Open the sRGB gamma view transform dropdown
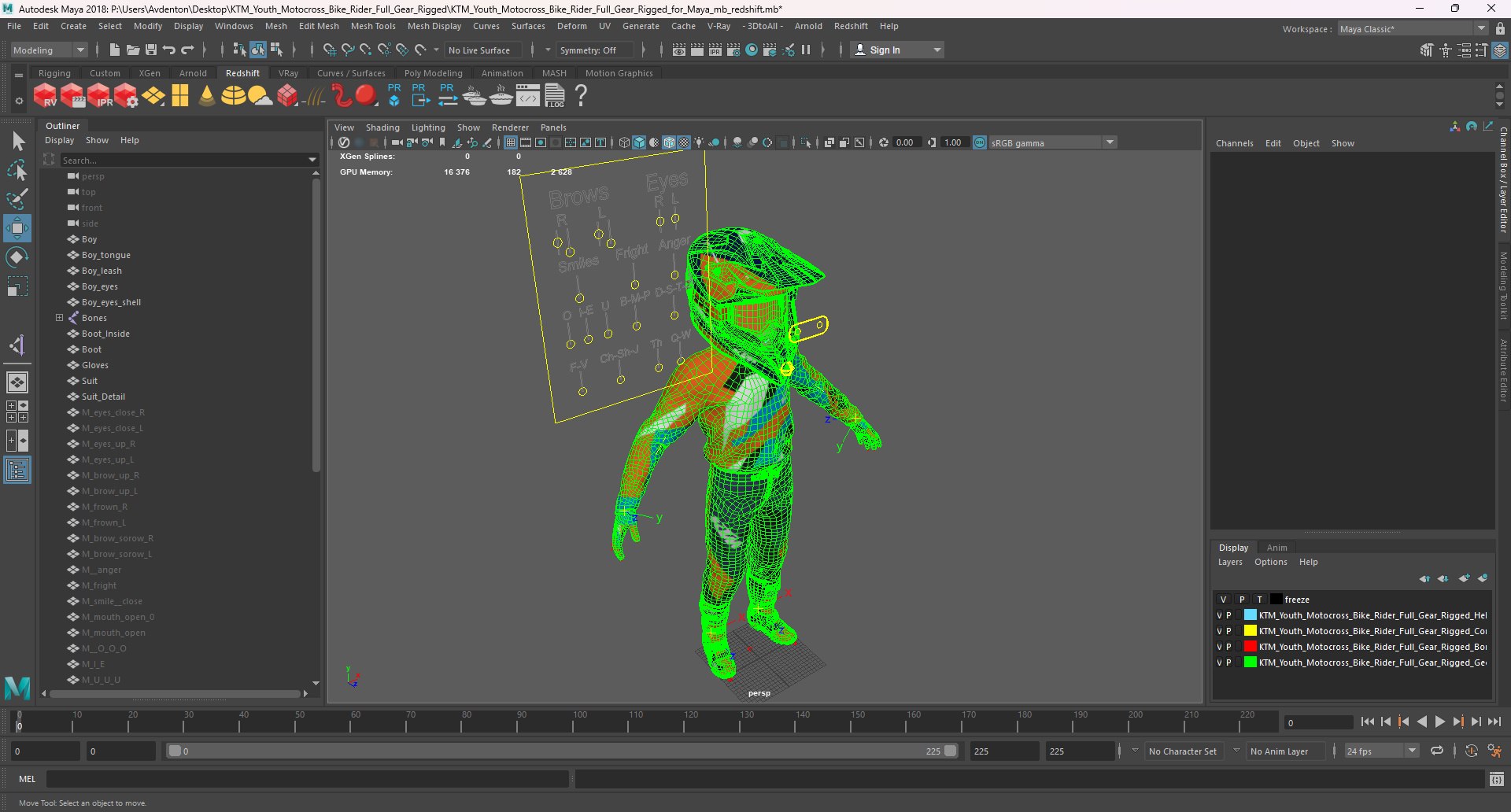The width and height of the screenshot is (1511, 812). [x=1053, y=142]
